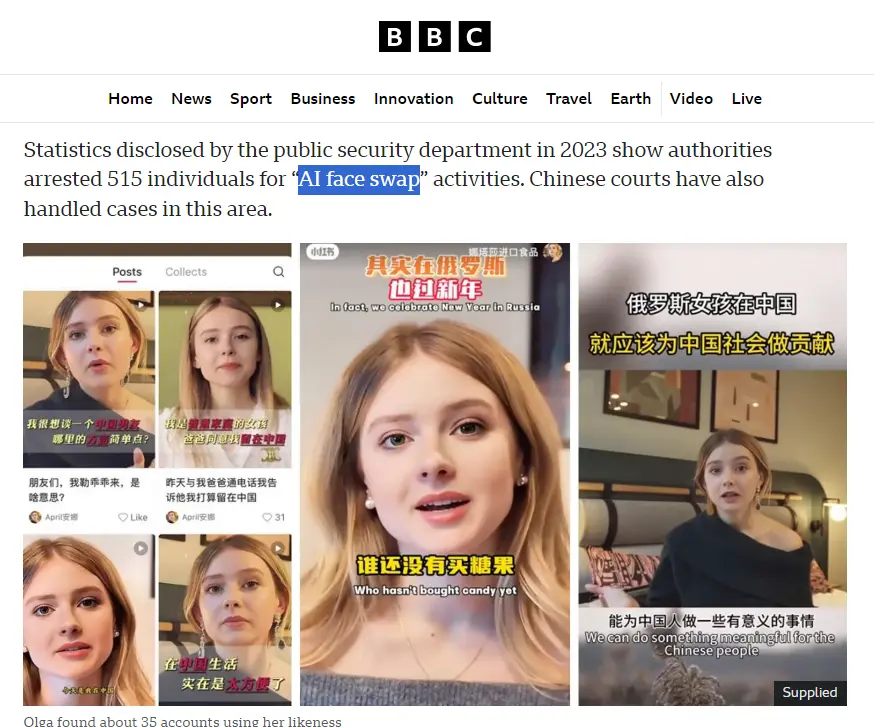This screenshot has height=727, width=874.
Task: Navigate to the Business section
Action: pyautogui.click(x=323, y=99)
